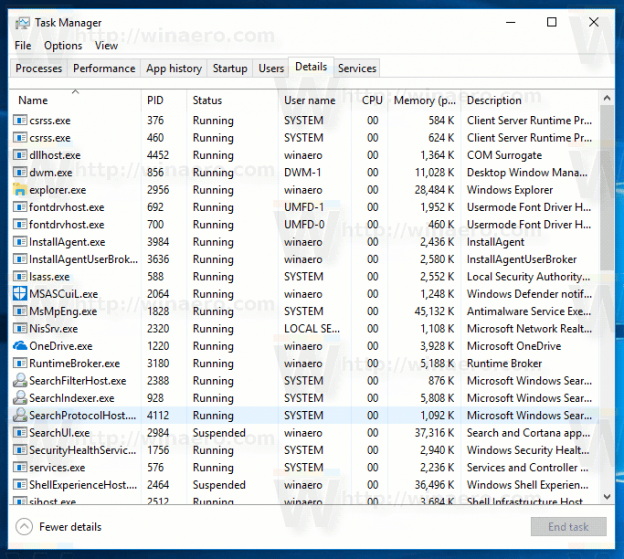Click the dllhost.exe process icon
The image size is (624, 559).
[20, 154]
